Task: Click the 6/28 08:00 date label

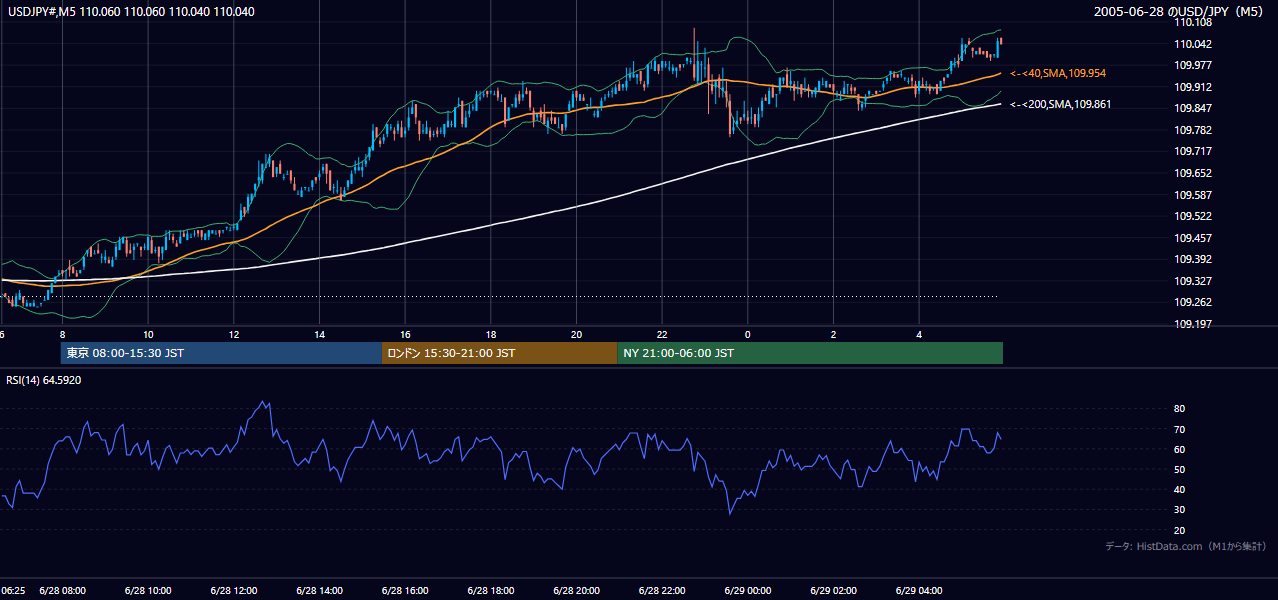Action: tap(62, 591)
